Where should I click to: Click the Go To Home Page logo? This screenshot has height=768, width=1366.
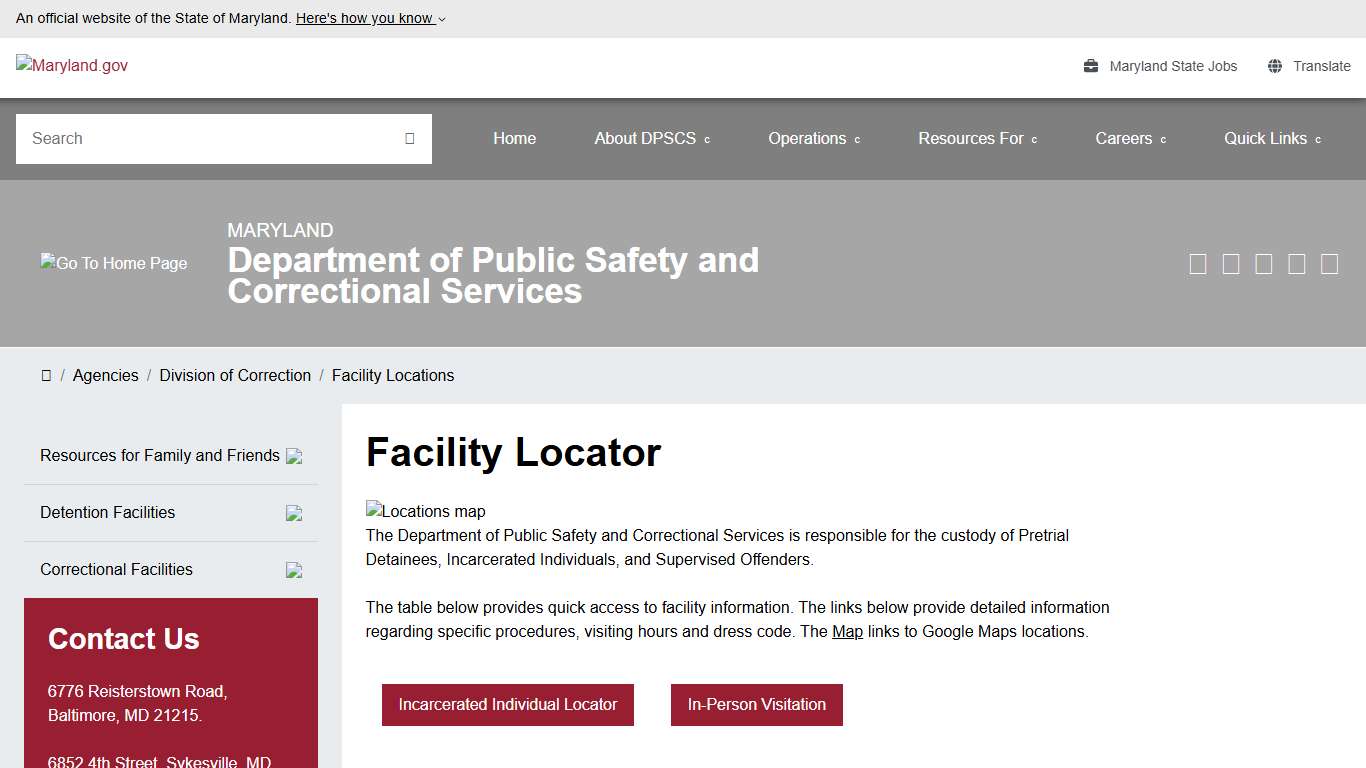point(114,263)
